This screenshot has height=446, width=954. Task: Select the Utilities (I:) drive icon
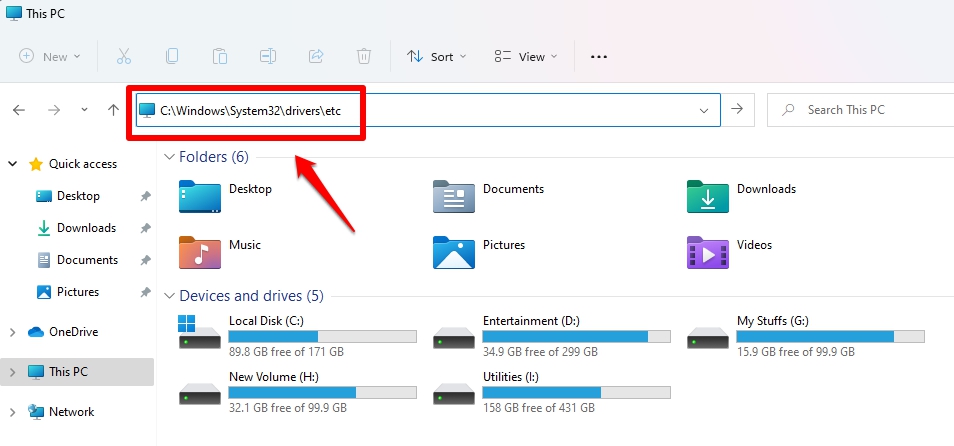[454, 393]
